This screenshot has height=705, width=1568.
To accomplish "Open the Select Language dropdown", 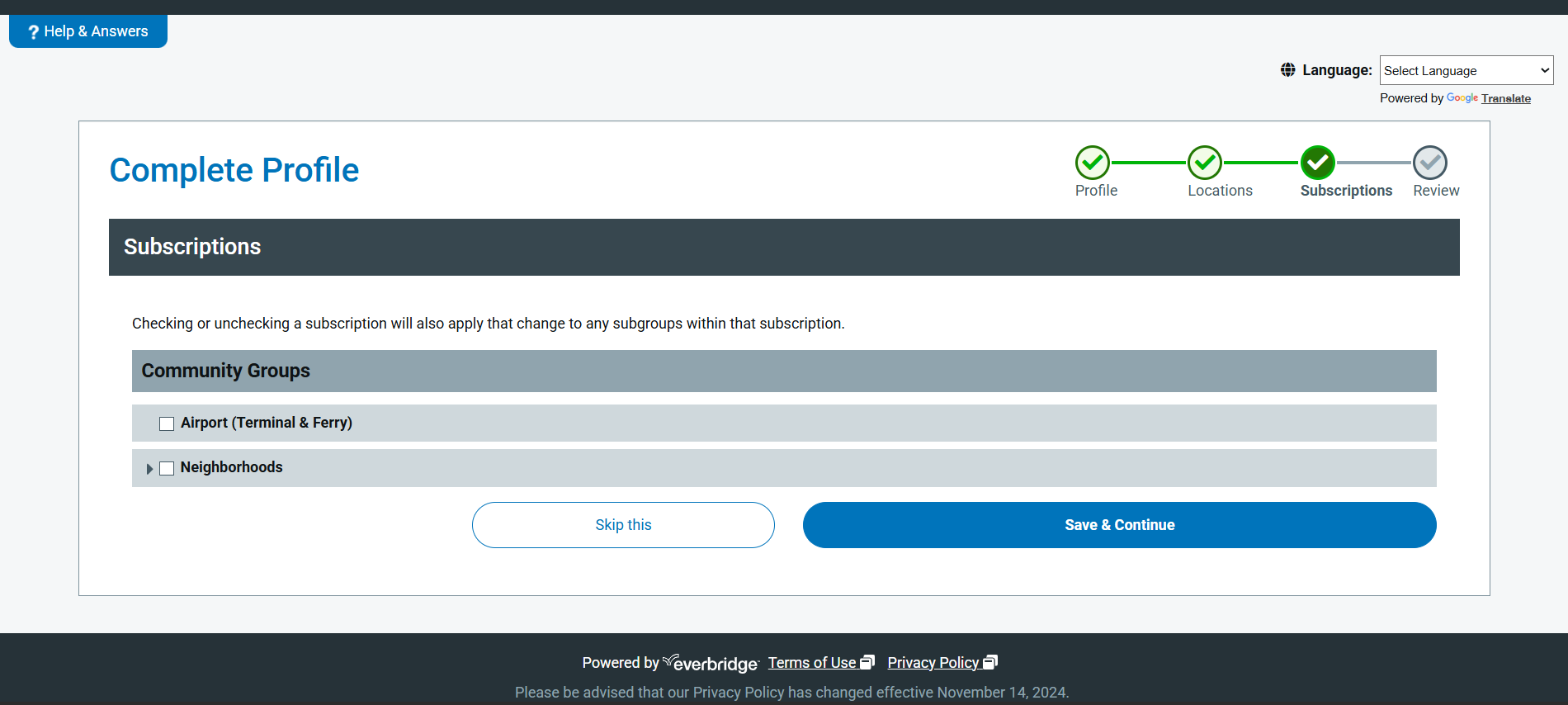I will (x=1466, y=70).
